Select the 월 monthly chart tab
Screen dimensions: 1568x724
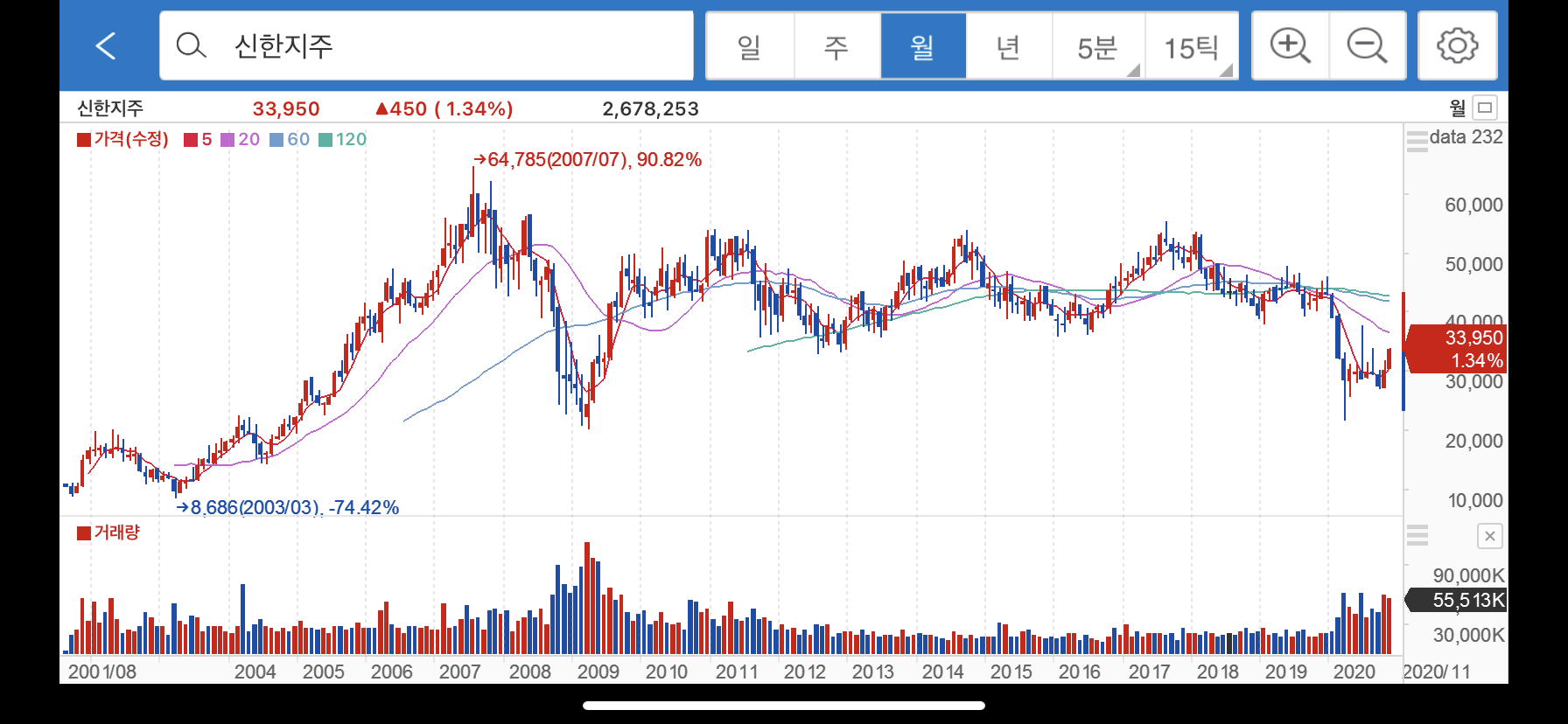(923, 46)
